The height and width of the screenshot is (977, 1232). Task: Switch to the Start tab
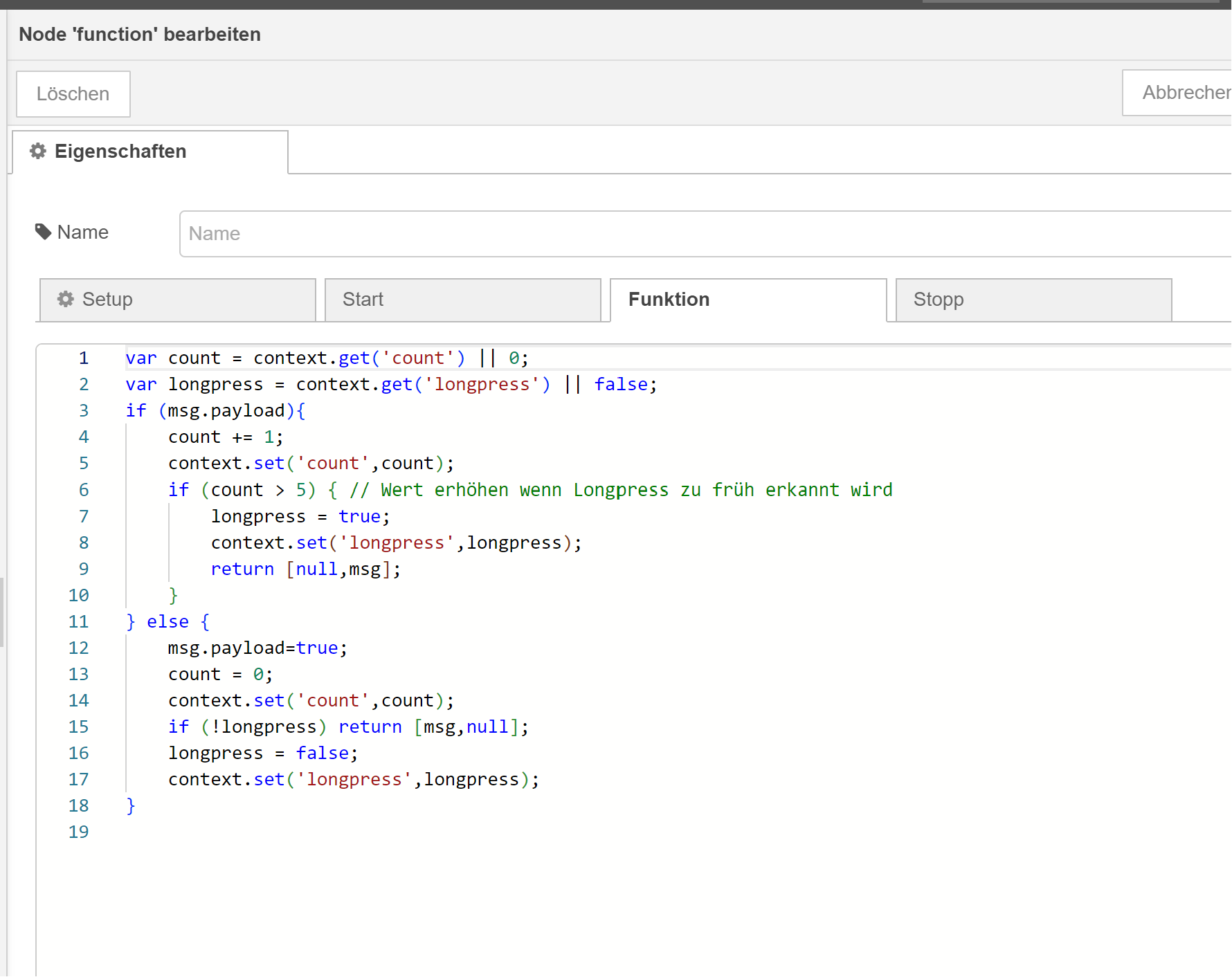[463, 300]
